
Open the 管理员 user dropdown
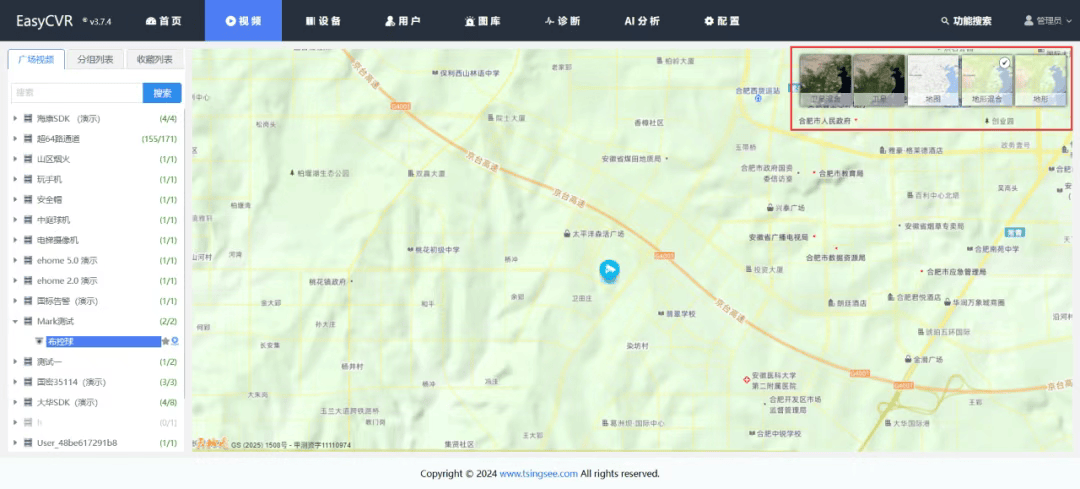1048,21
